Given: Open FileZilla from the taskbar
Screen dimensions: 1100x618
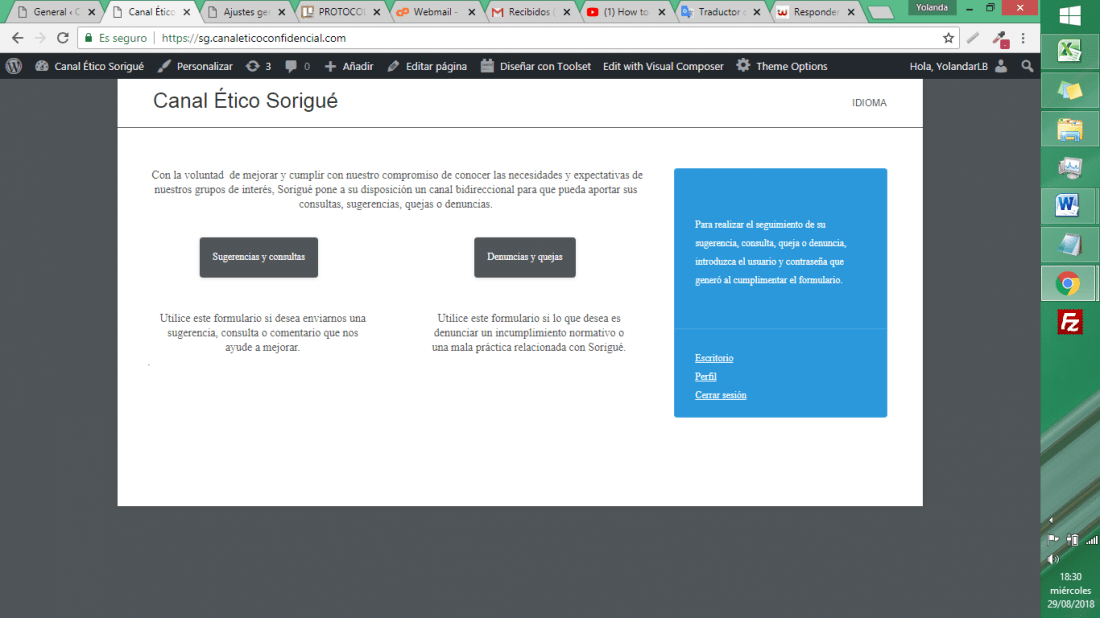Looking at the screenshot, I should tap(1069, 322).
